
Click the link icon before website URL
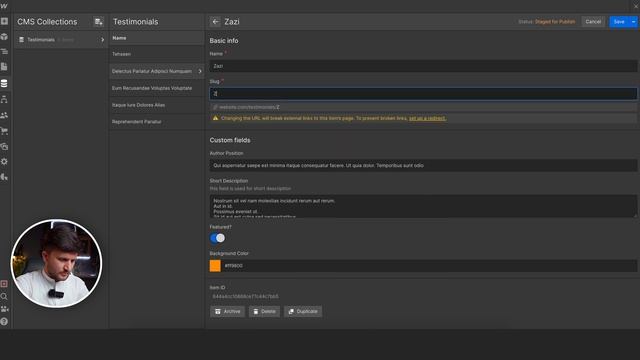[x=215, y=107]
